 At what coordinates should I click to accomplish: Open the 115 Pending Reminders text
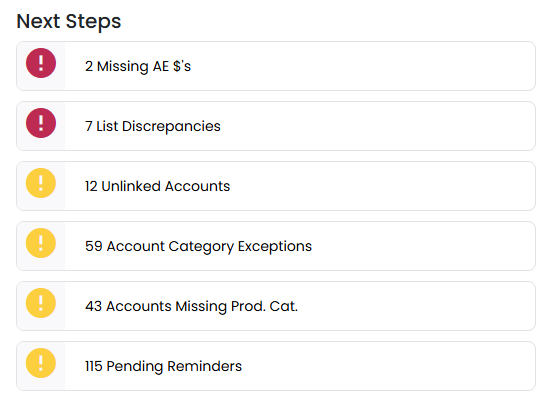[x=164, y=366]
